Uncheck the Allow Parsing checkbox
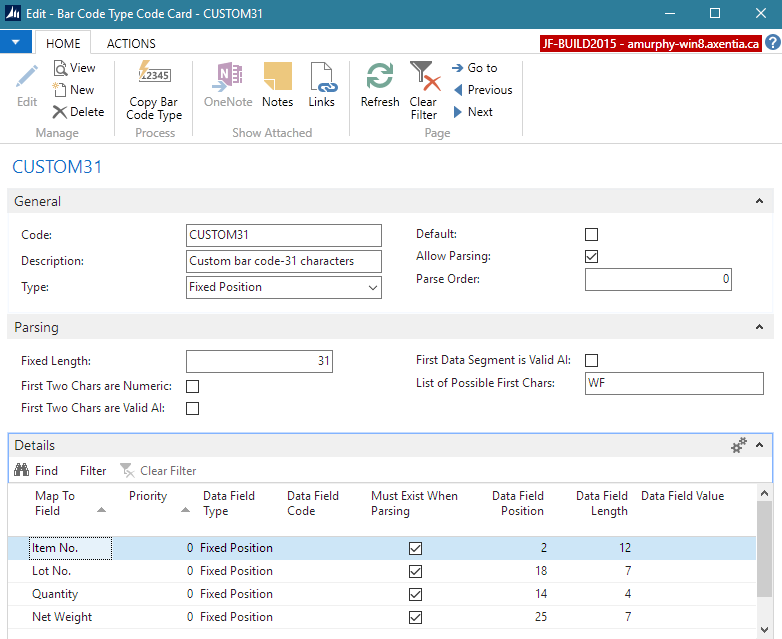This screenshot has height=639, width=782. (591, 257)
